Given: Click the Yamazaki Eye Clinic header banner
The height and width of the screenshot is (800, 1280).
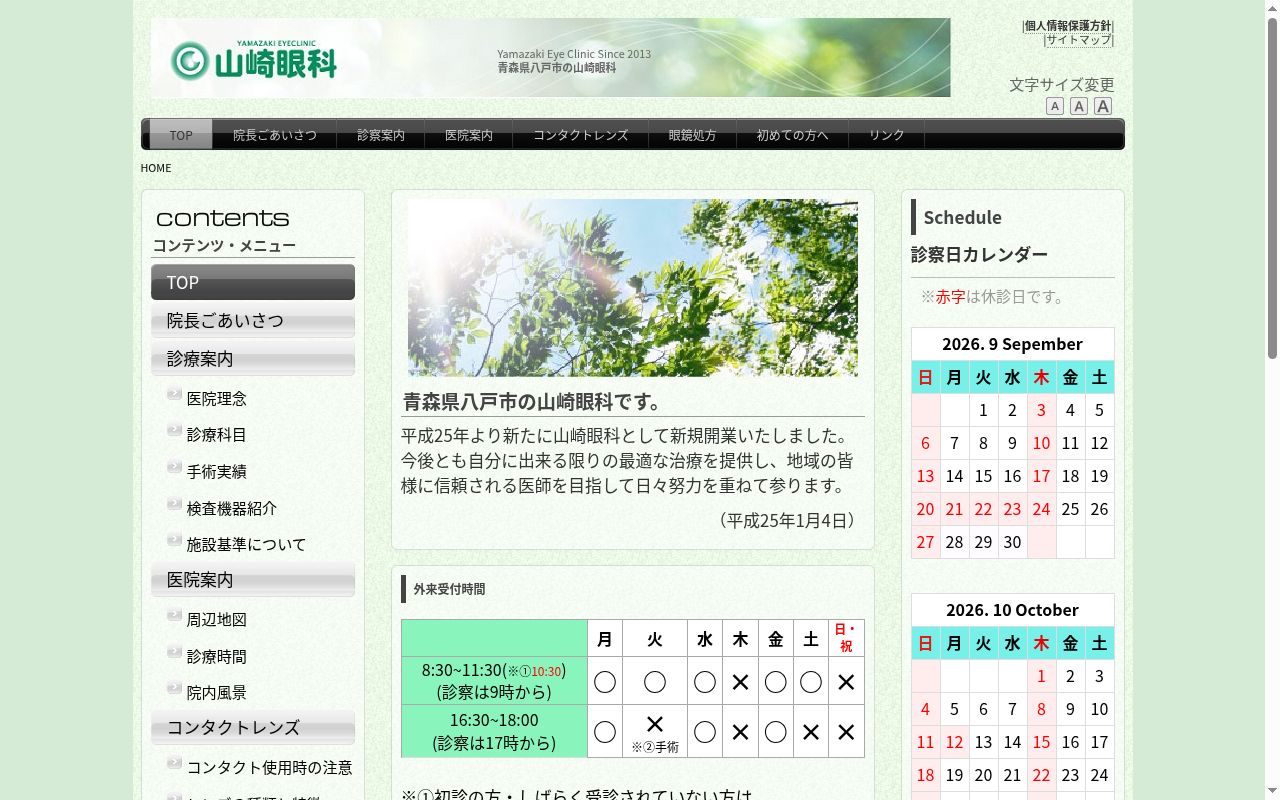Looking at the screenshot, I should [551, 57].
